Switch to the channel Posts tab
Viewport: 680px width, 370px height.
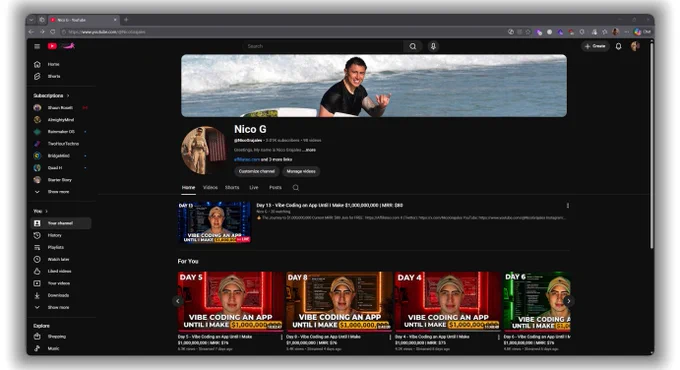275,188
